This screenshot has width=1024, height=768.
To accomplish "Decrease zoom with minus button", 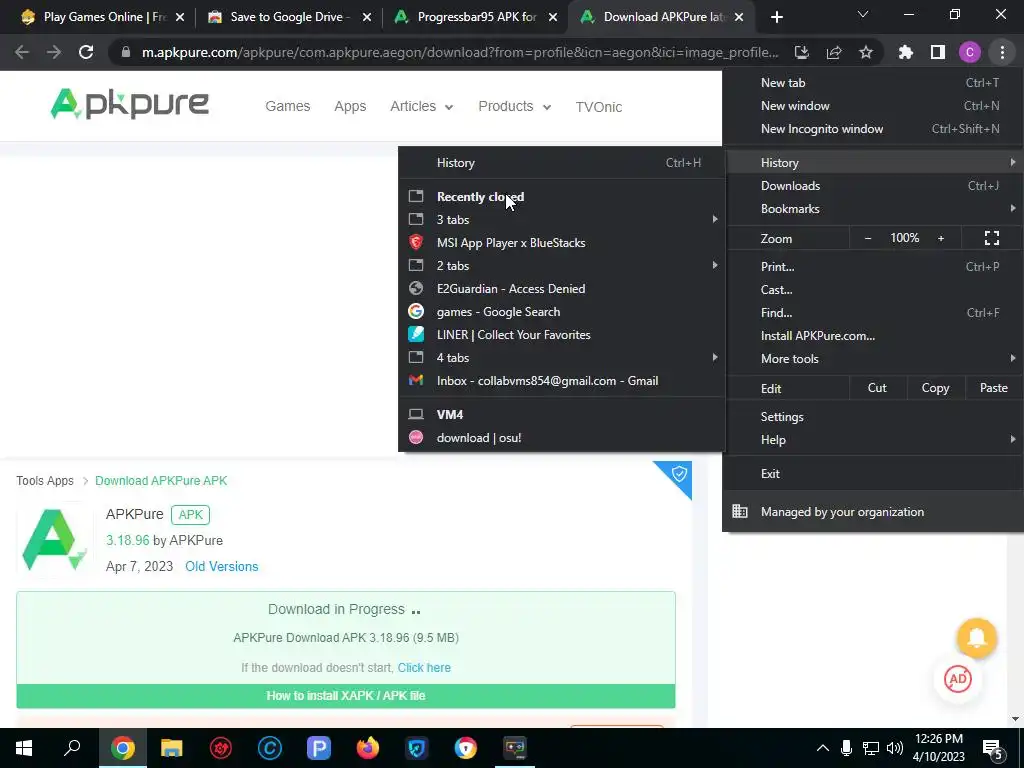I will click(x=868, y=238).
